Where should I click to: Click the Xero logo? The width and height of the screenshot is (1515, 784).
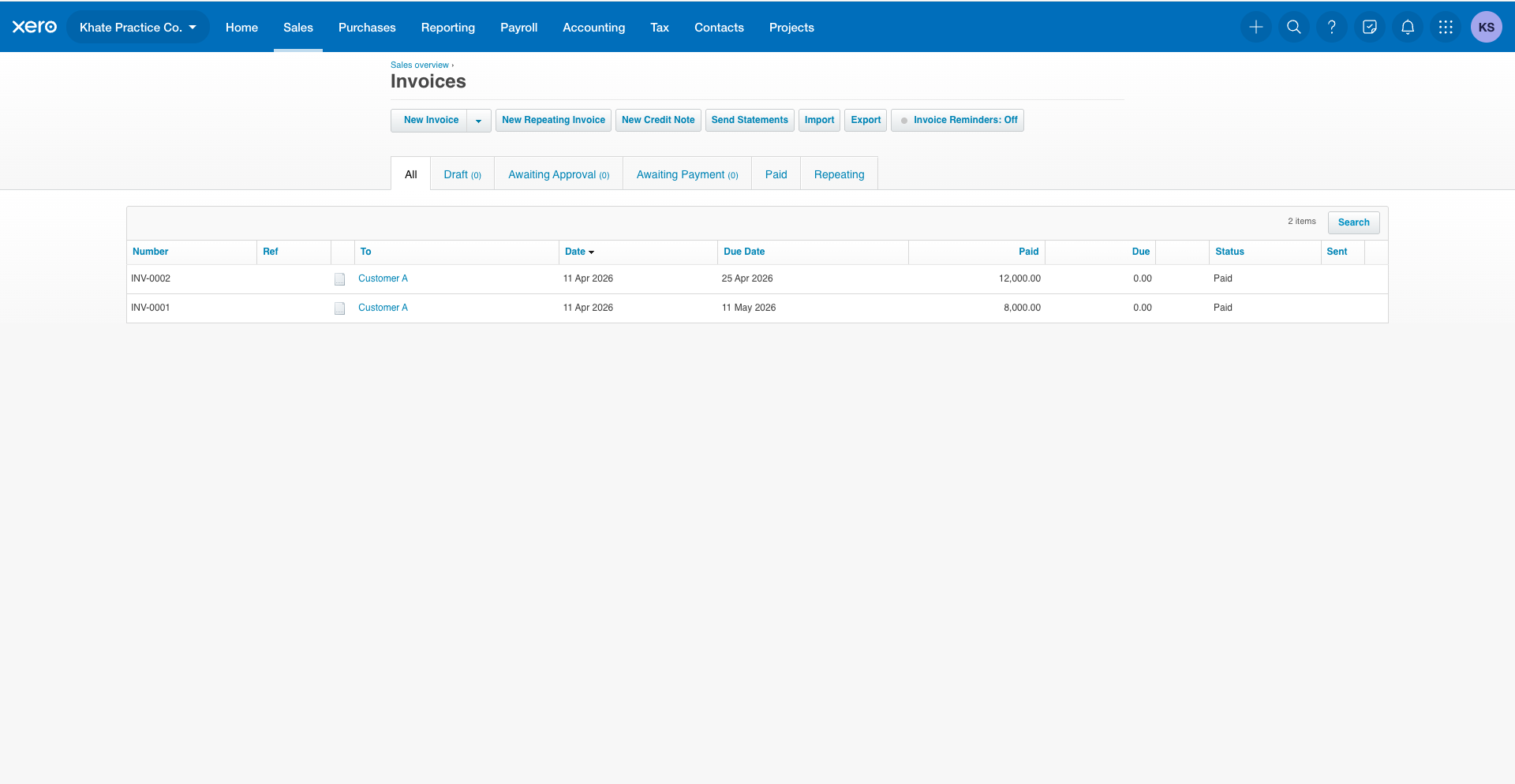point(35,27)
